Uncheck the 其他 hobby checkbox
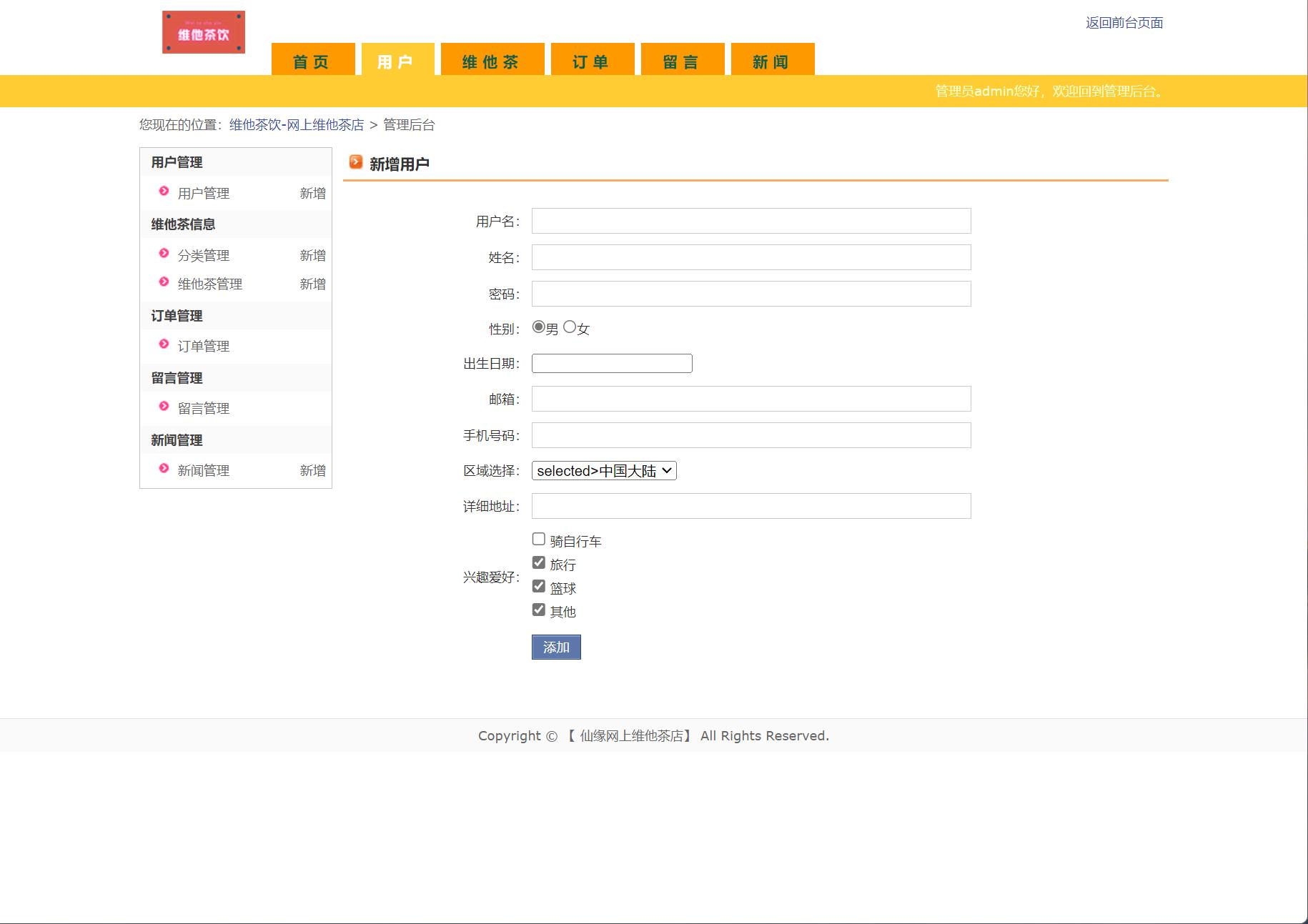The height and width of the screenshot is (924, 1308). click(537, 609)
